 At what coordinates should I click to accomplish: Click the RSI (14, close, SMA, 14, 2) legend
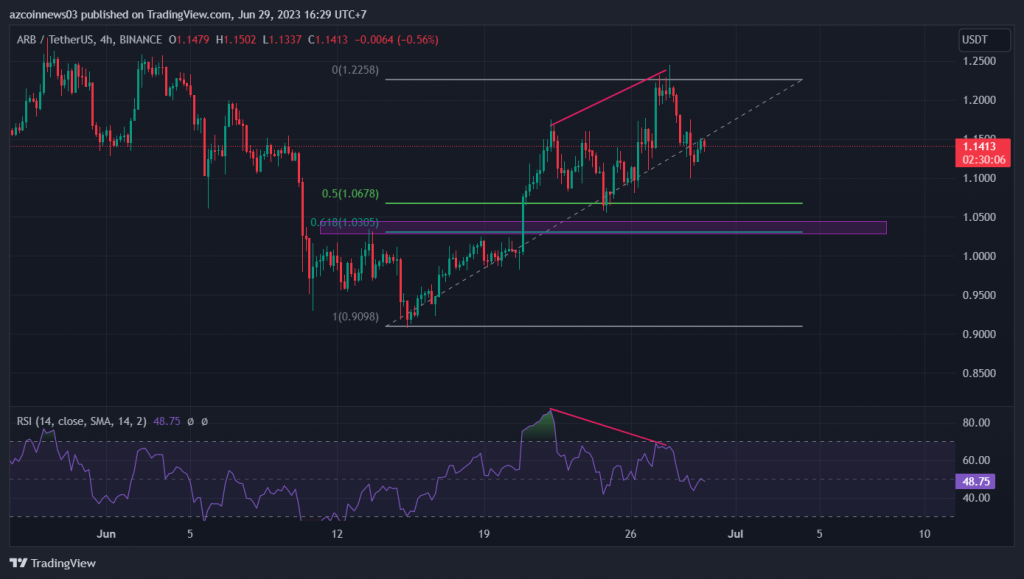[82, 422]
